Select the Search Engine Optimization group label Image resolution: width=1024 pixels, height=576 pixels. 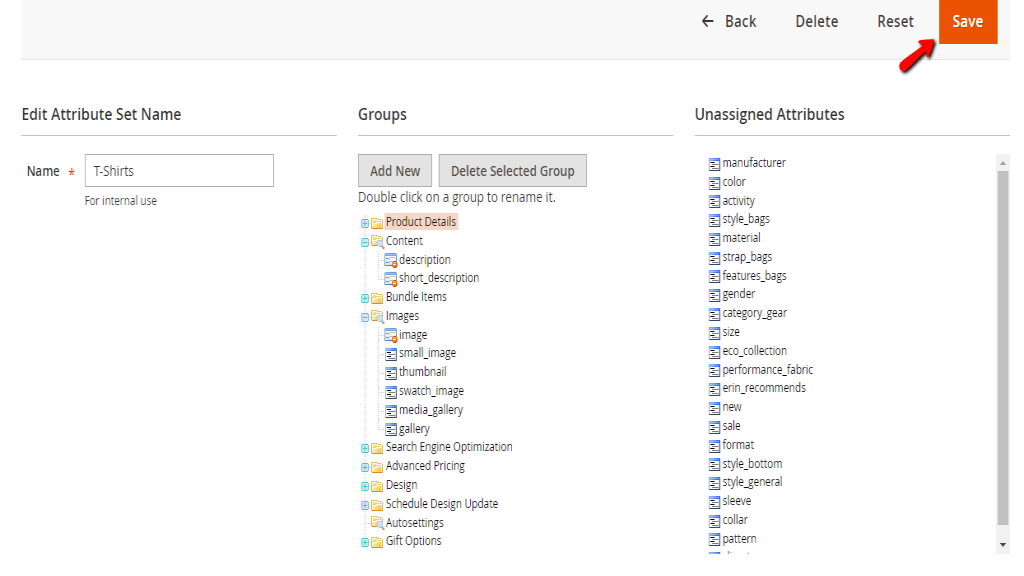(449, 447)
